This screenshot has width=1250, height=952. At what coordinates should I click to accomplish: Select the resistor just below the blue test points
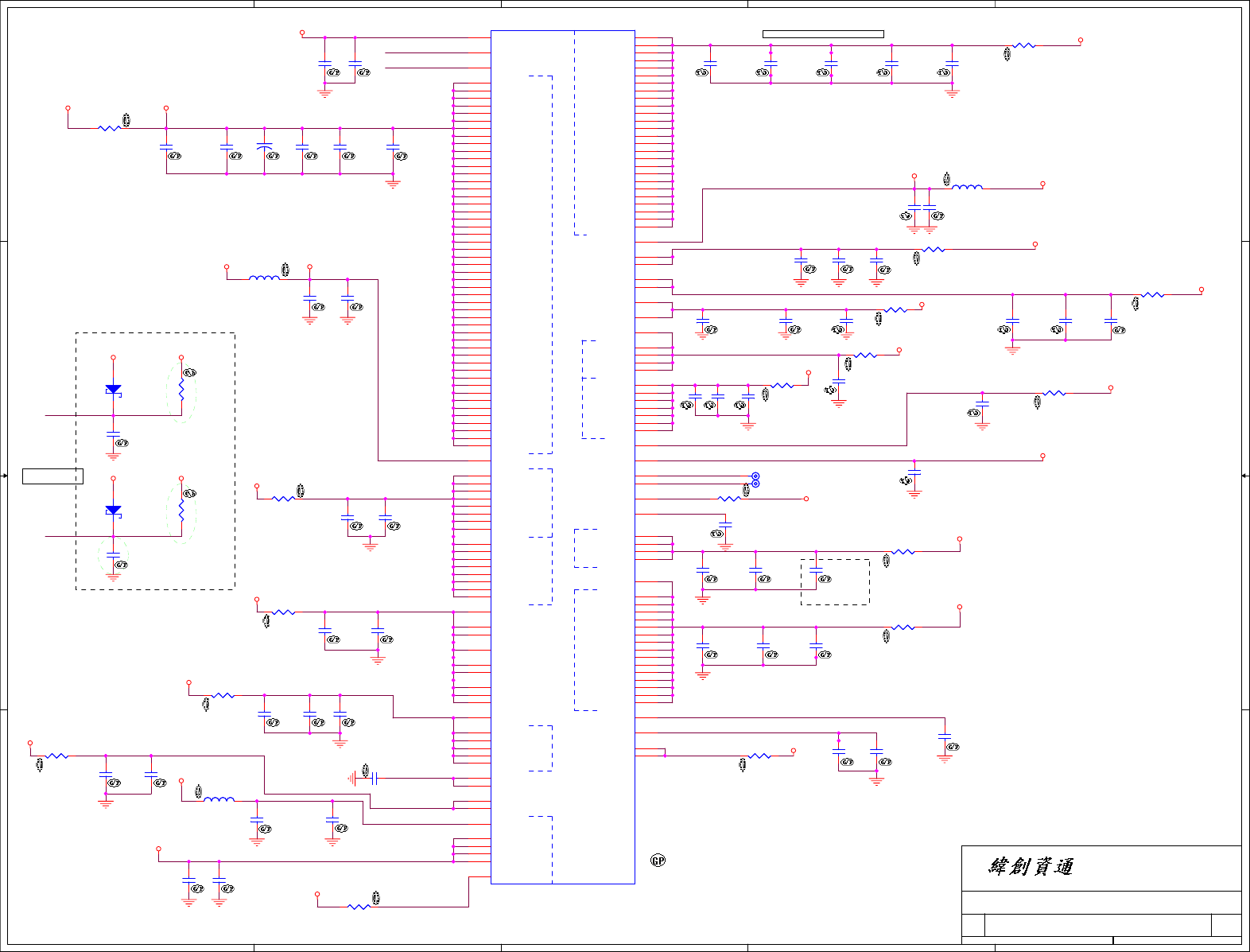pos(729,499)
